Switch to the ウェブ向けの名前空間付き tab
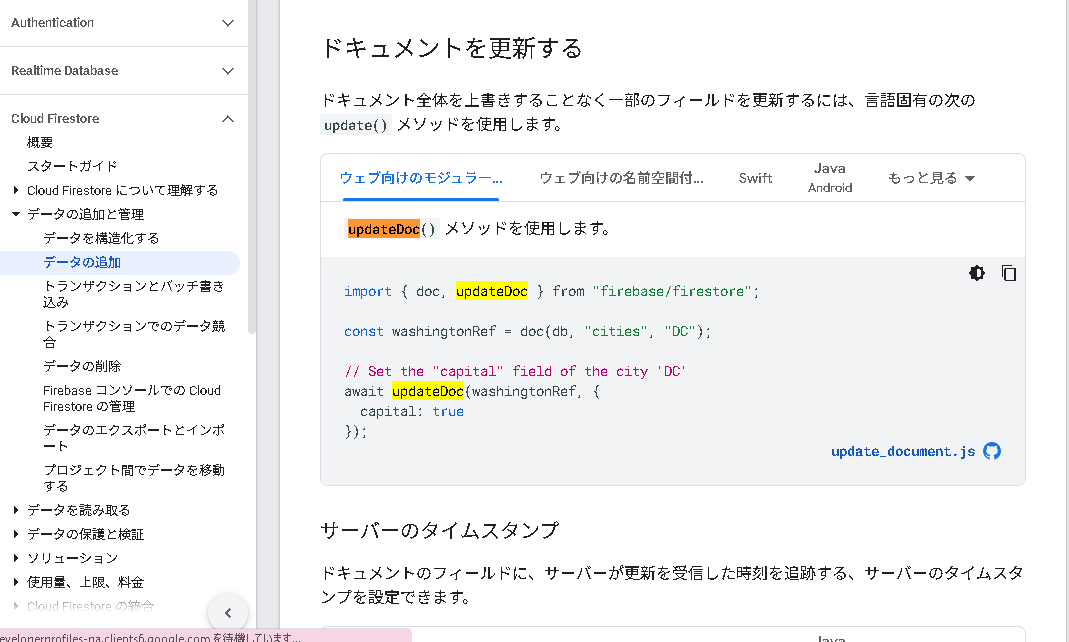Image resolution: width=1069 pixels, height=642 pixels. pos(622,178)
